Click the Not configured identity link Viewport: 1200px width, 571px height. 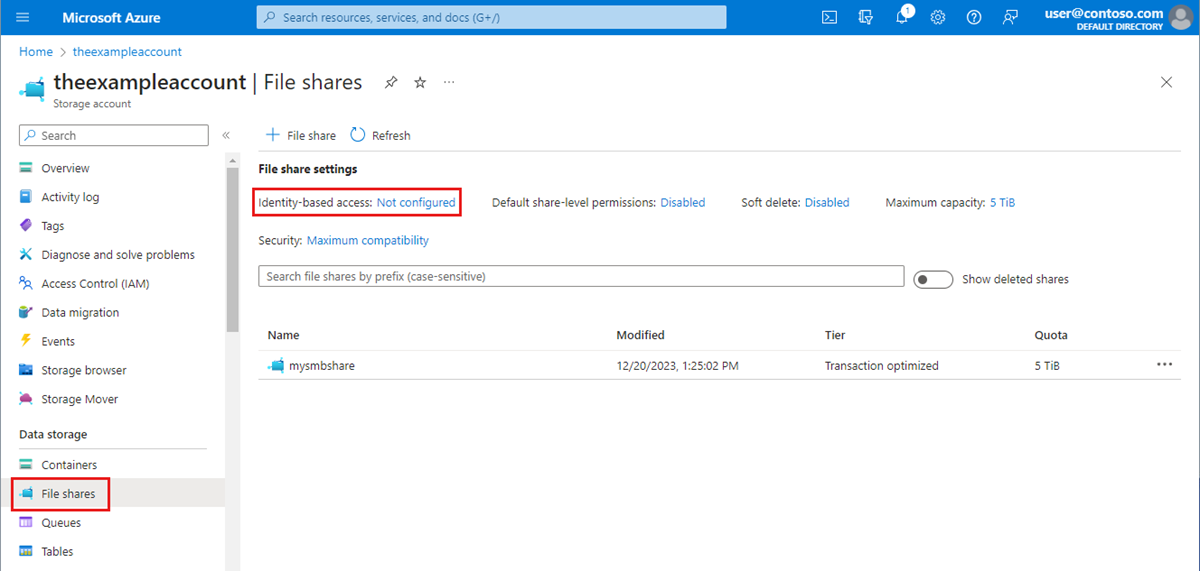coord(416,202)
